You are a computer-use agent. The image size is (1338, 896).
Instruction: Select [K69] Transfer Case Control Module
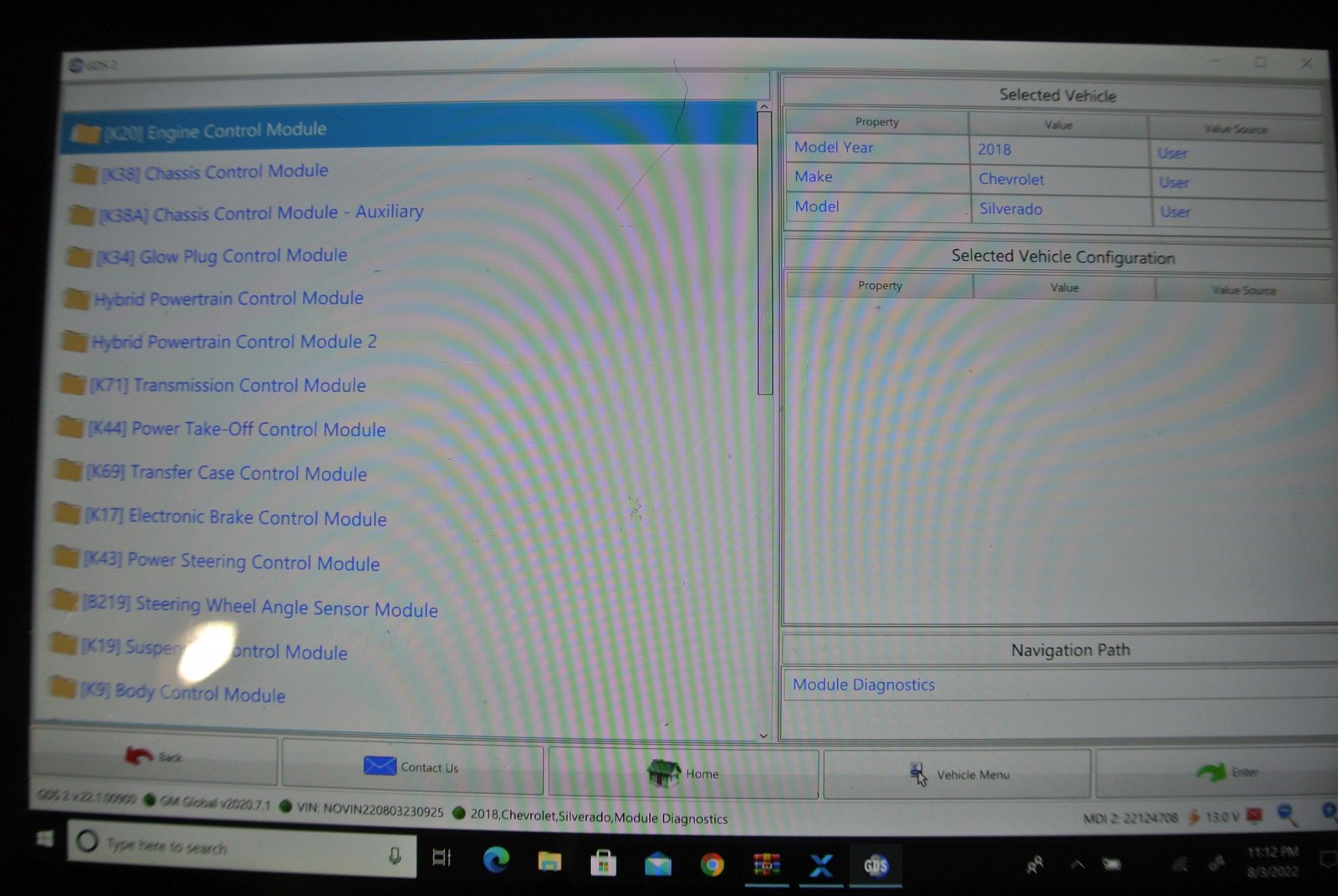click(x=227, y=473)
